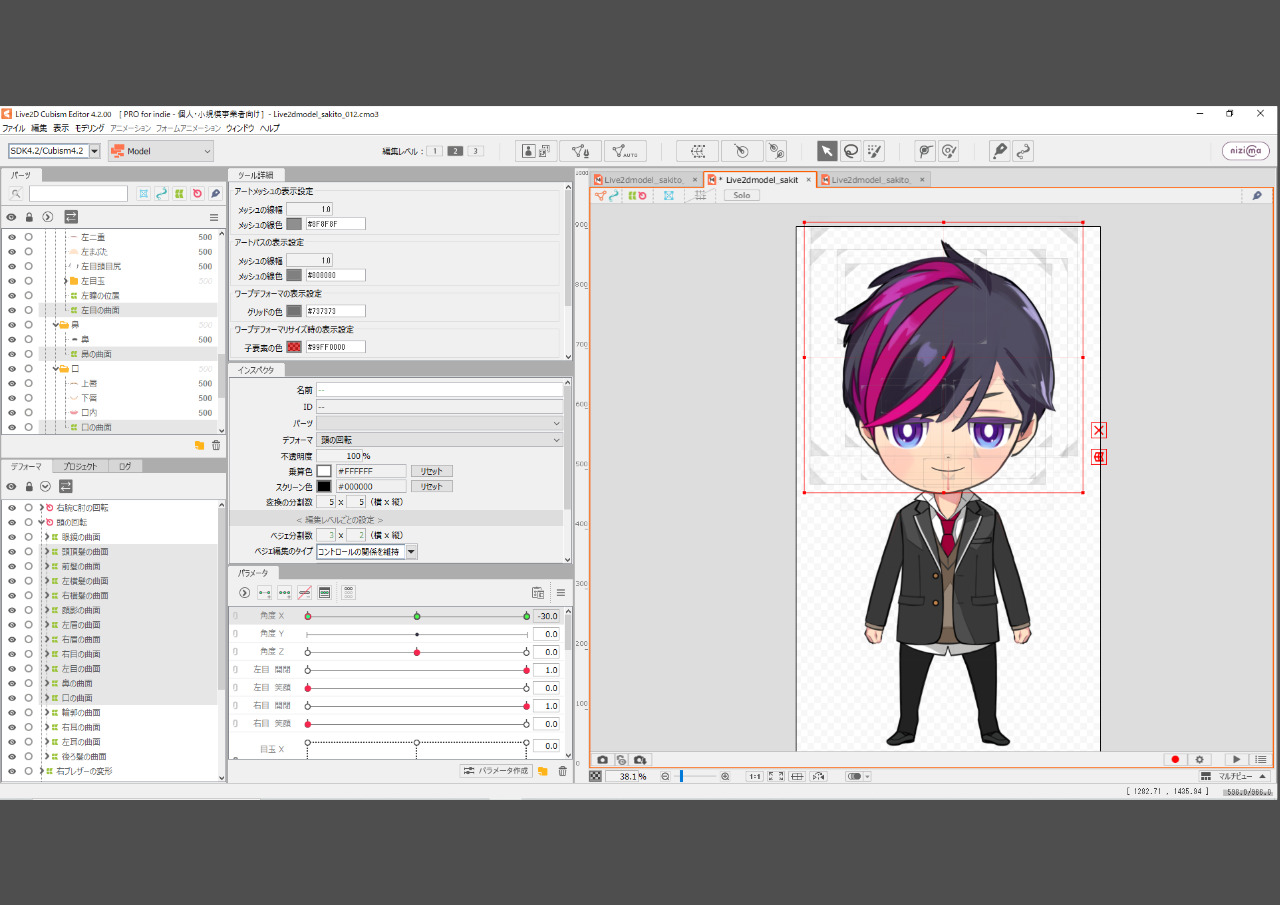Open the Model workspace dropdown

[161, 151]
